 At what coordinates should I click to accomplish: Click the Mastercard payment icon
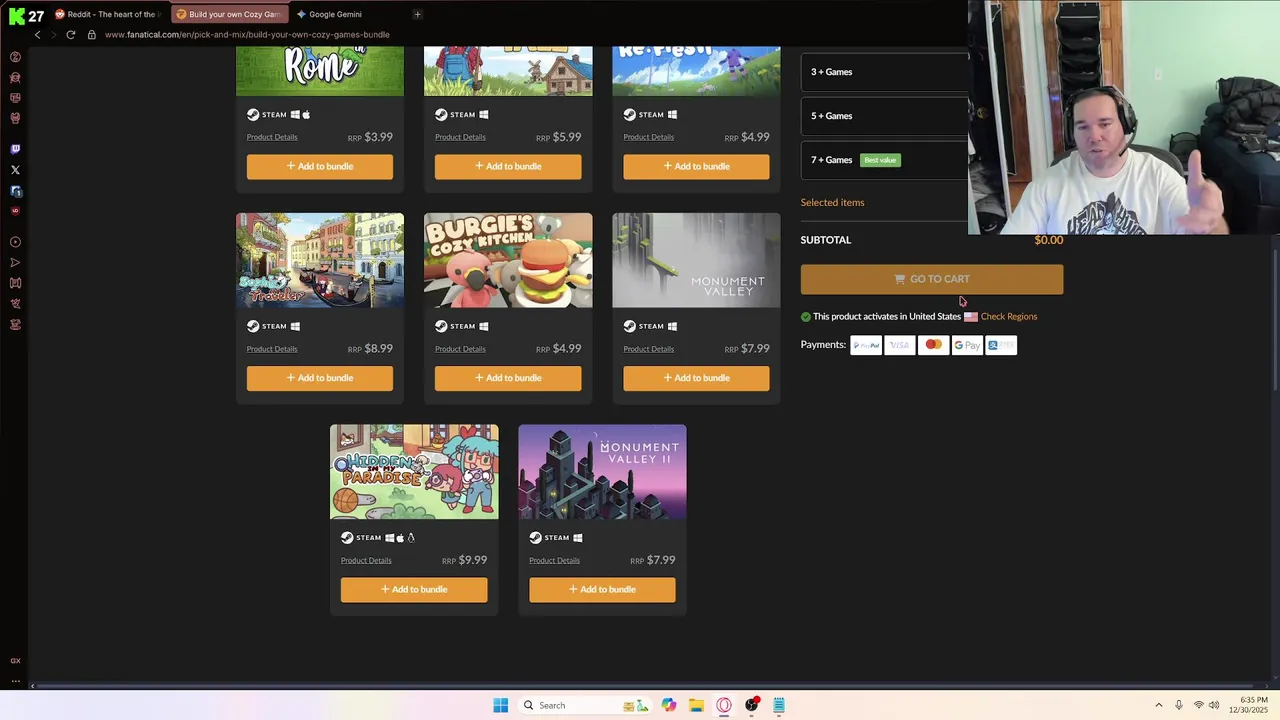[933, 345]
